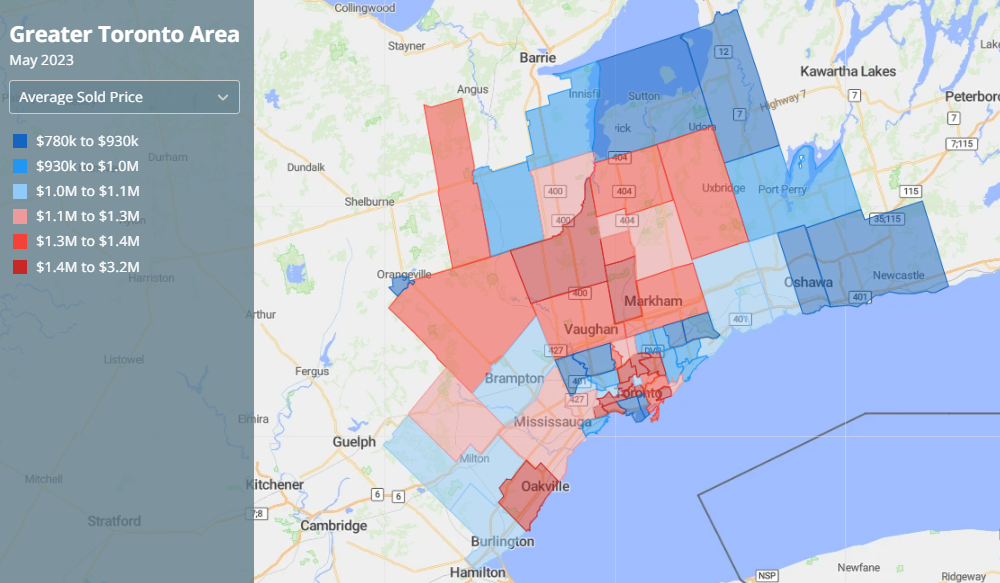Click the Shelburne map label
This screenshot has width=1000, height=583.
pos(369,202)
